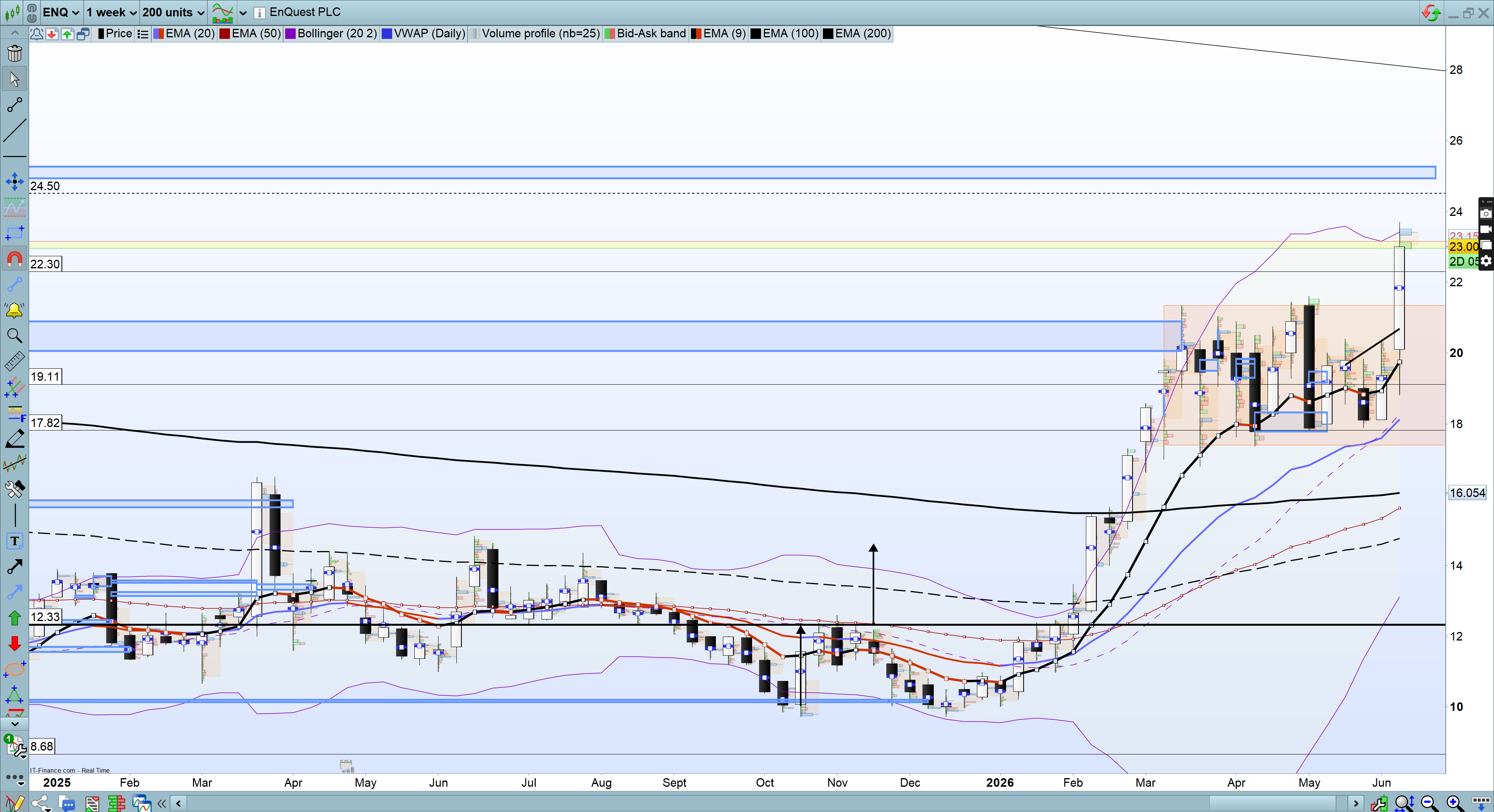Click the yellow bell alert tool
Image resolution: width=1494 pixels, height=812 pixels.
14,310
